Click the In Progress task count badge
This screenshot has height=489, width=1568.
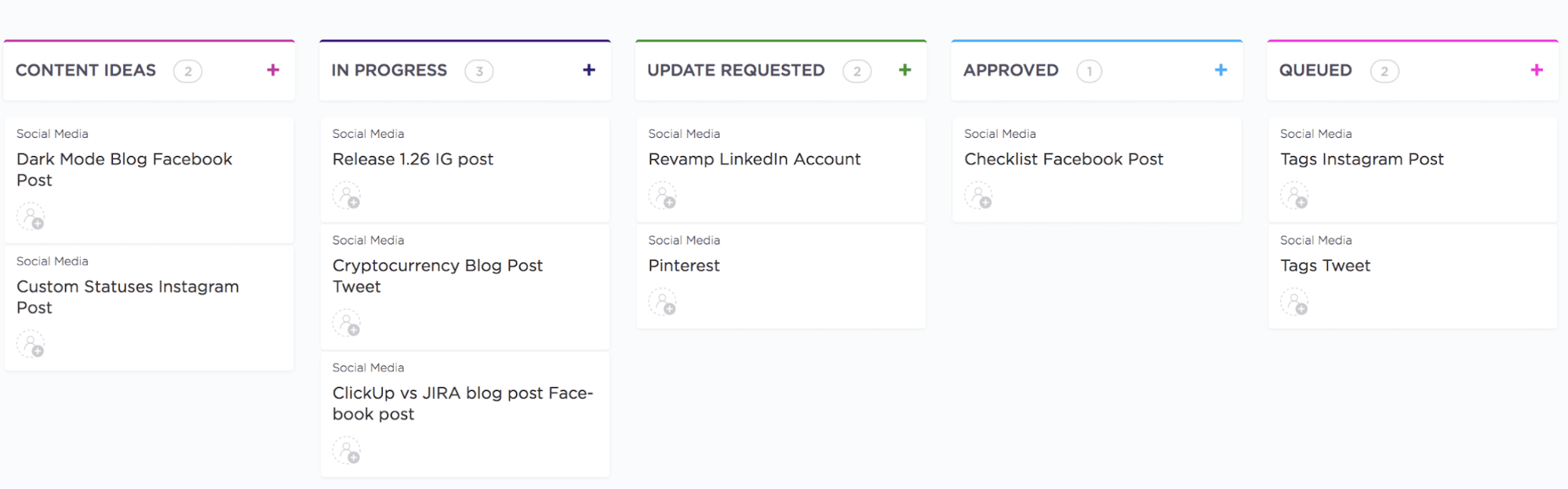coord(478,71)
